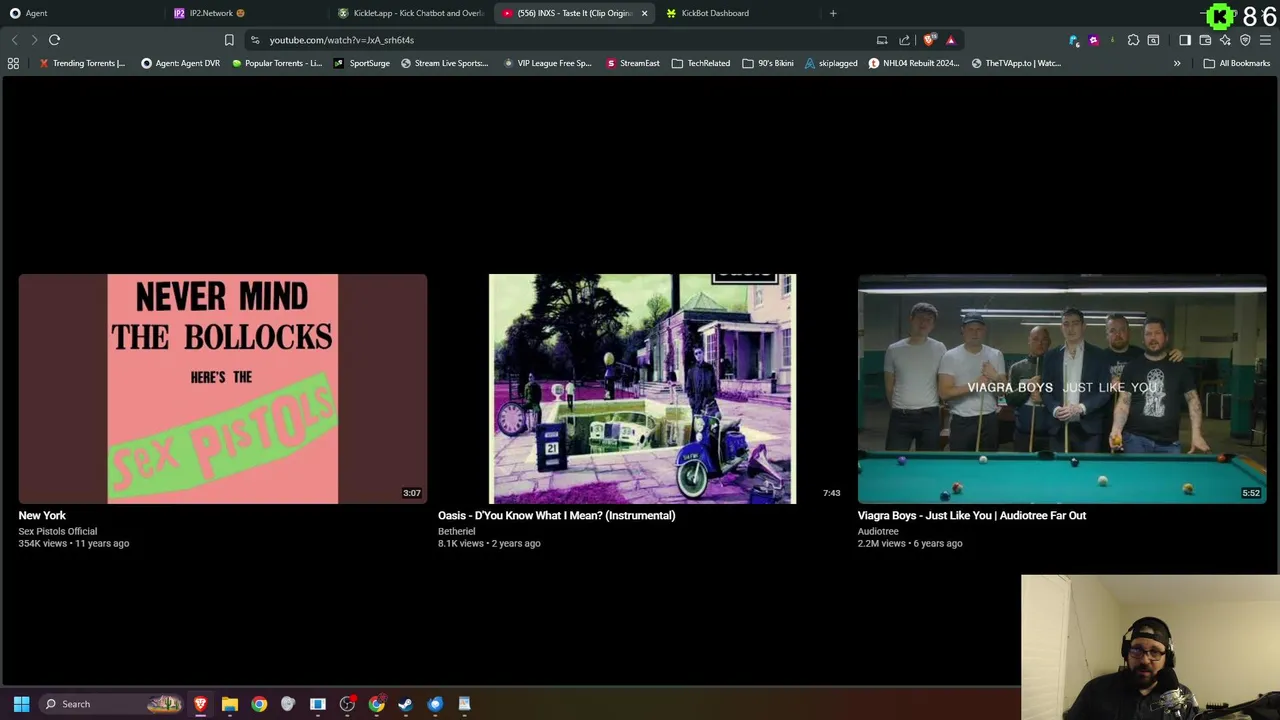This screenshot has height=720, width=1280.
Task: Open the Stream Live Sports bookmark
Action: coord(445,63)
